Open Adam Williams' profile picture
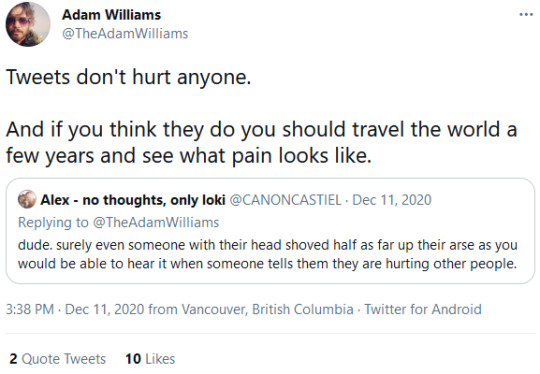The image size is (540, 374). (28, 24)
